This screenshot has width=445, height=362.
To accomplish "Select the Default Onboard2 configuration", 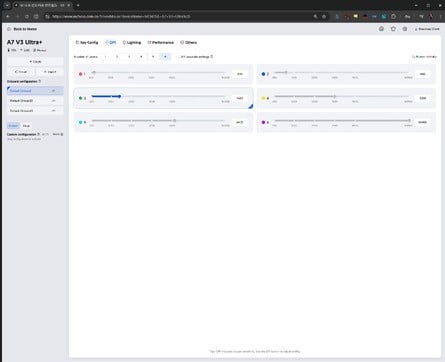I will (x=35, y=101).
